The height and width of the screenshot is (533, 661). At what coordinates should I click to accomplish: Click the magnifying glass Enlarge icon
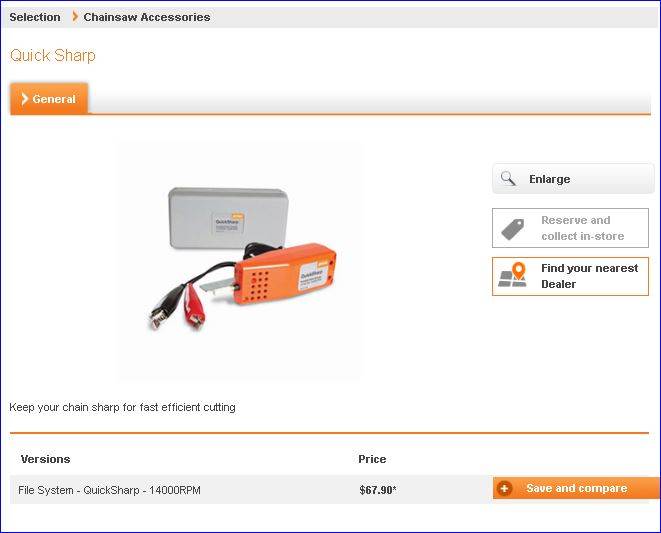point(509,179)
